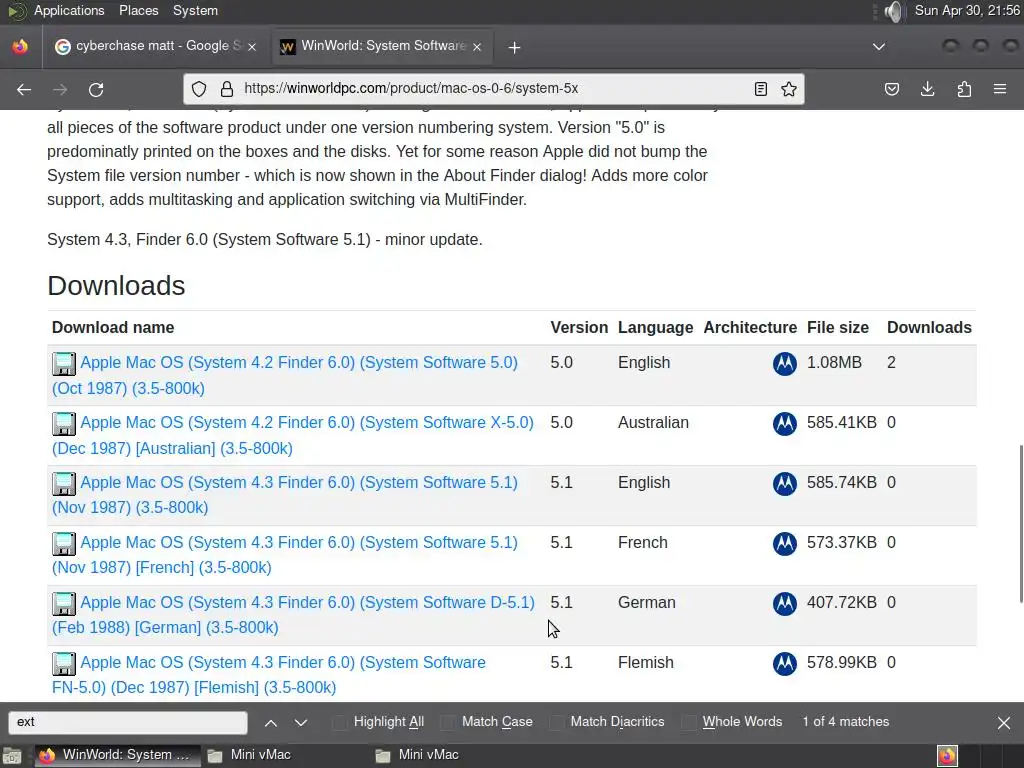Click the Motorola architecture icon in the 1.08MB row
Screen dimensions: 1024x768
click(x=784, y=363)
